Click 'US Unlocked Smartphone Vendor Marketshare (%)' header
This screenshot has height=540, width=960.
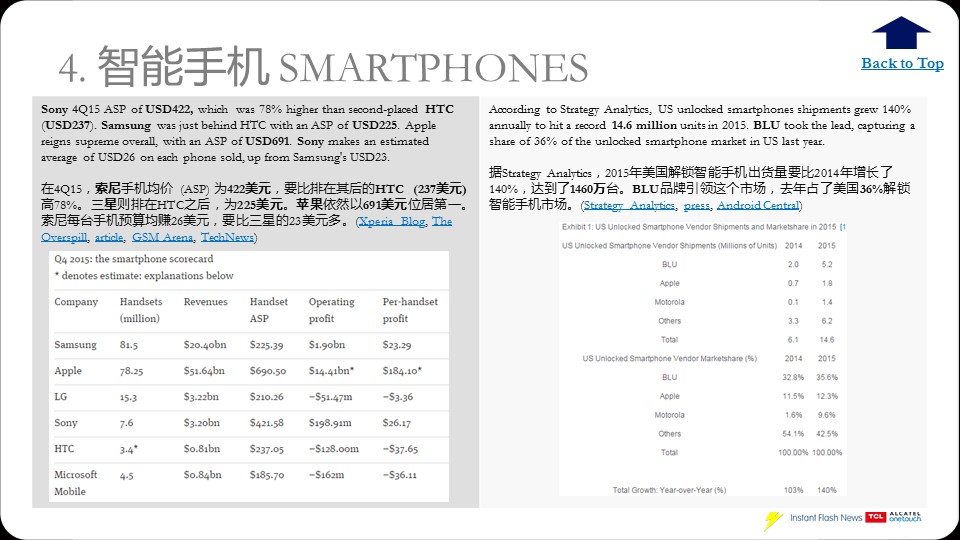coord(669,359)
